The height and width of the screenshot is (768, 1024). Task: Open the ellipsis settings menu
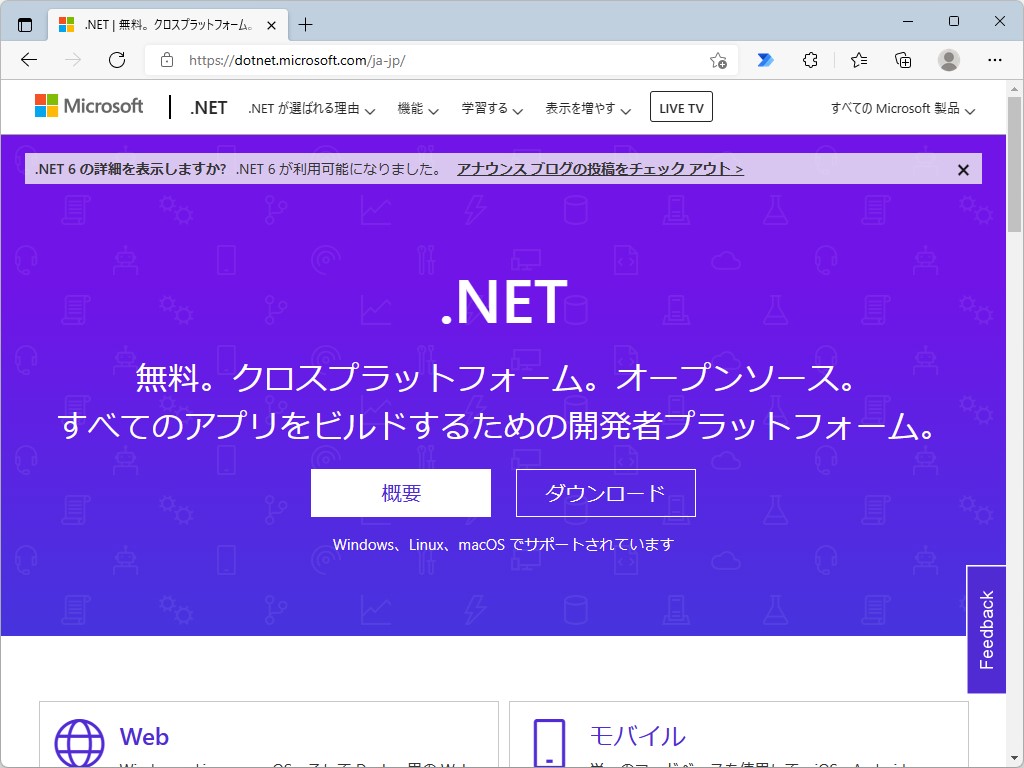click(996, 60)
